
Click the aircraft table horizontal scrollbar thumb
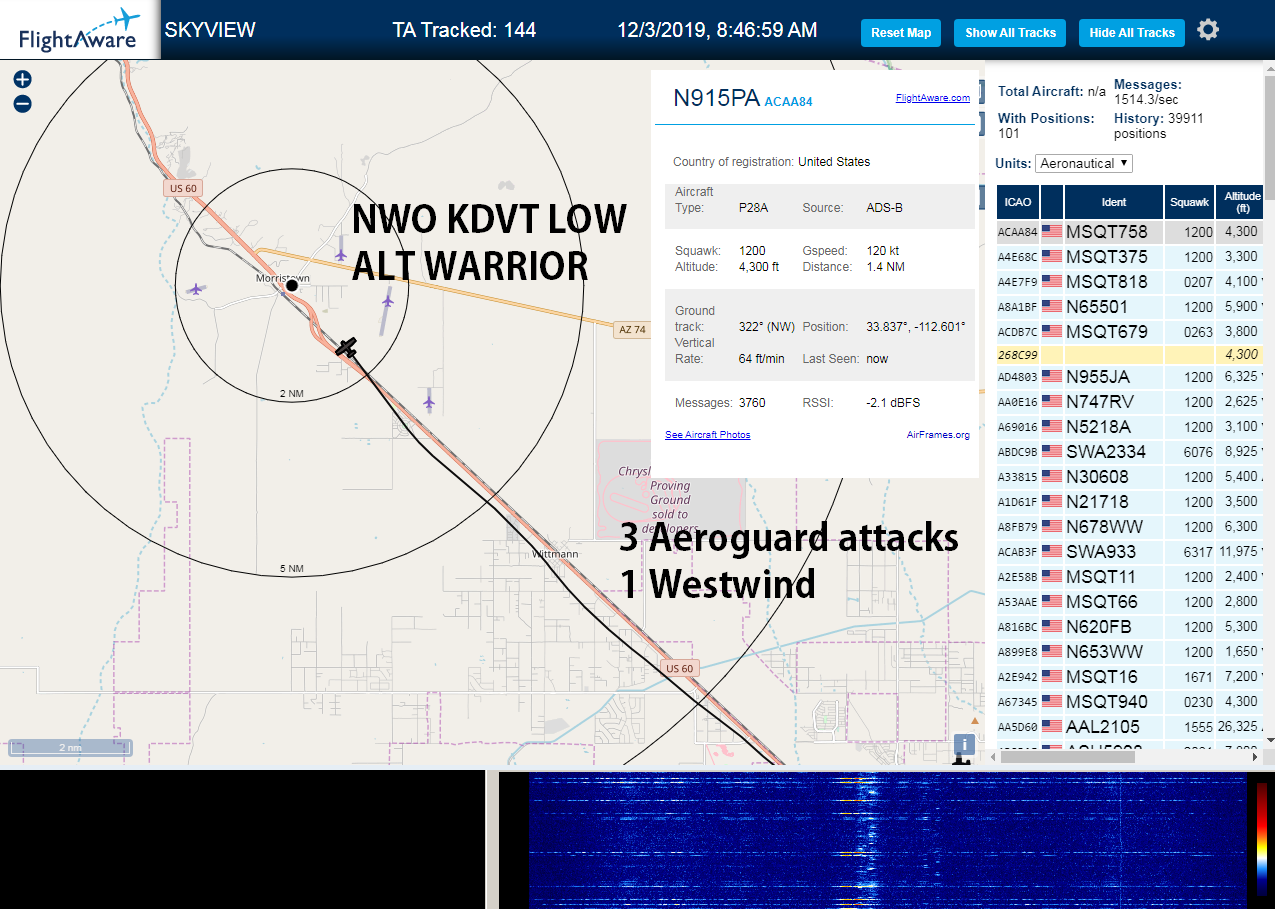[1068, 757]
